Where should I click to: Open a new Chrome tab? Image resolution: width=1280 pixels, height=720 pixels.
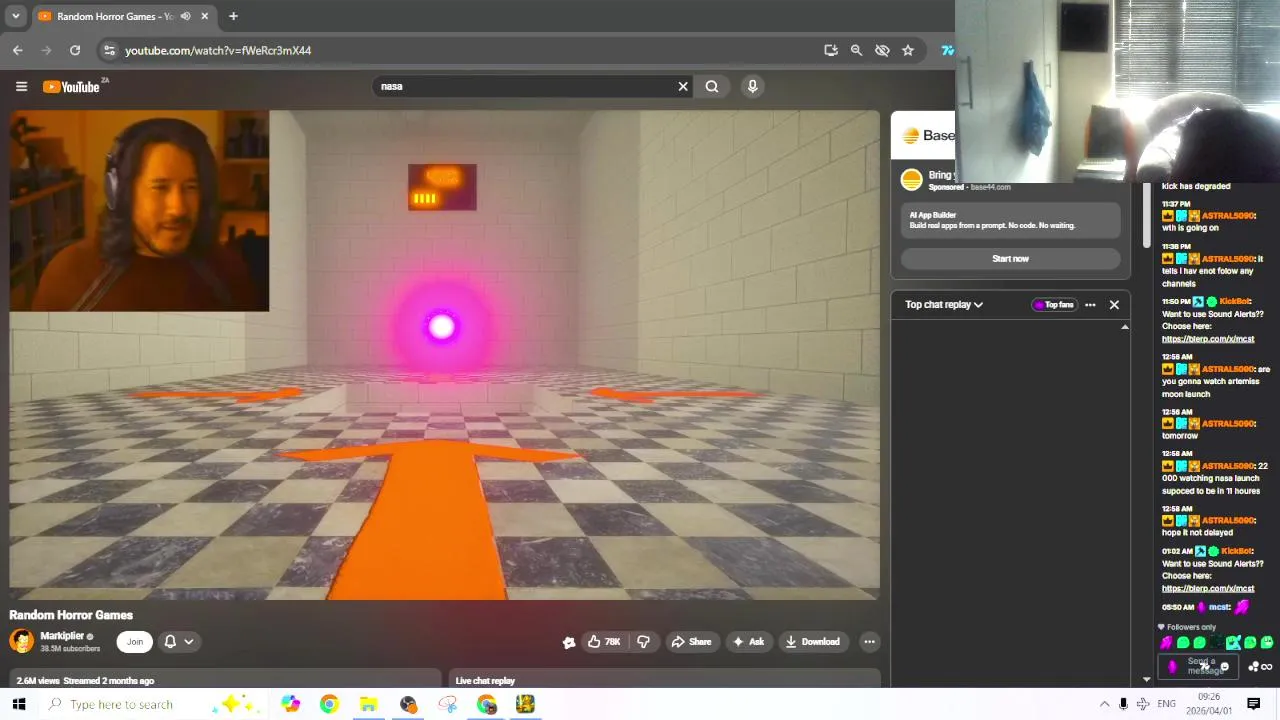coord(233,16)
